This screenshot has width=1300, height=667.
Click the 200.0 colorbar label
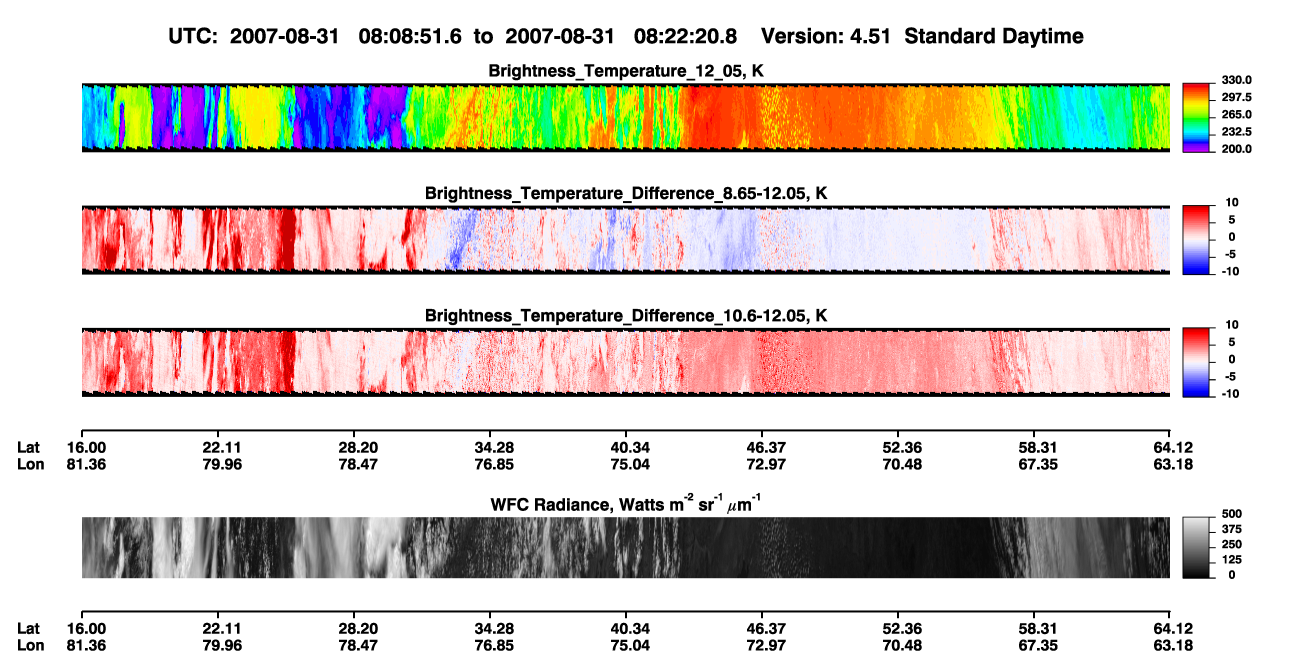click(x=1236, y=148)
